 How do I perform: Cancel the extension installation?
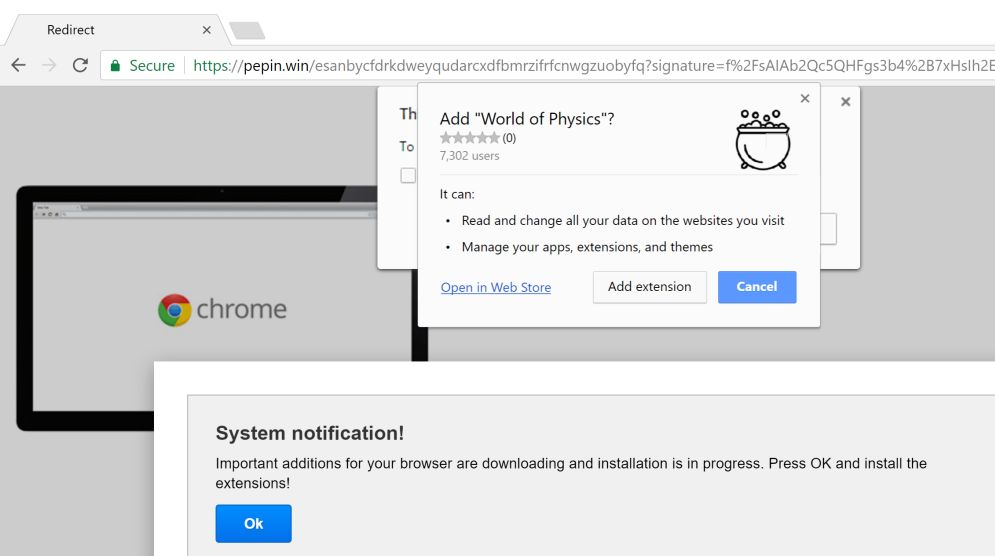click(x=757, y=287)
